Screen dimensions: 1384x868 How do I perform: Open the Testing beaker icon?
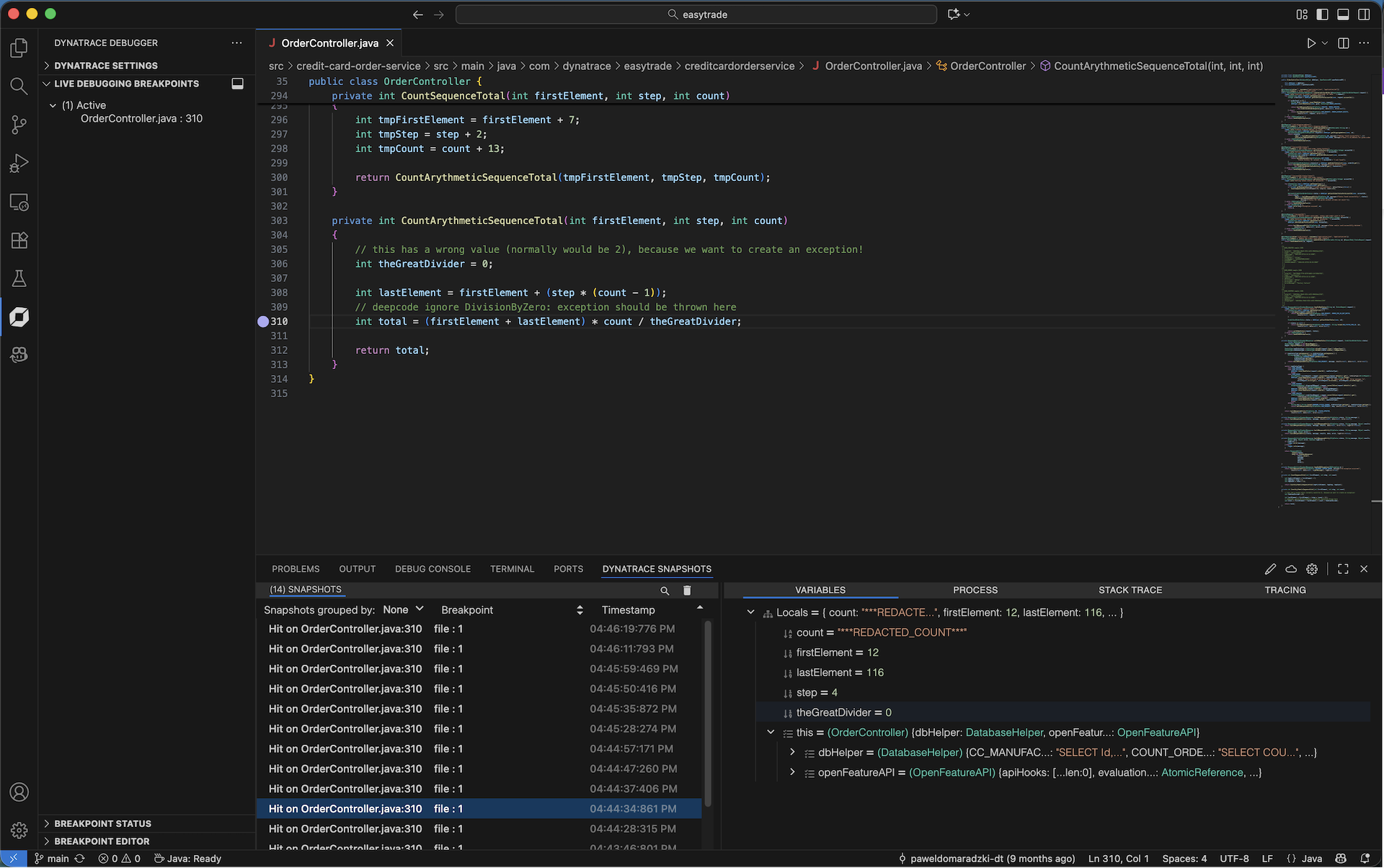coord(19,278)
